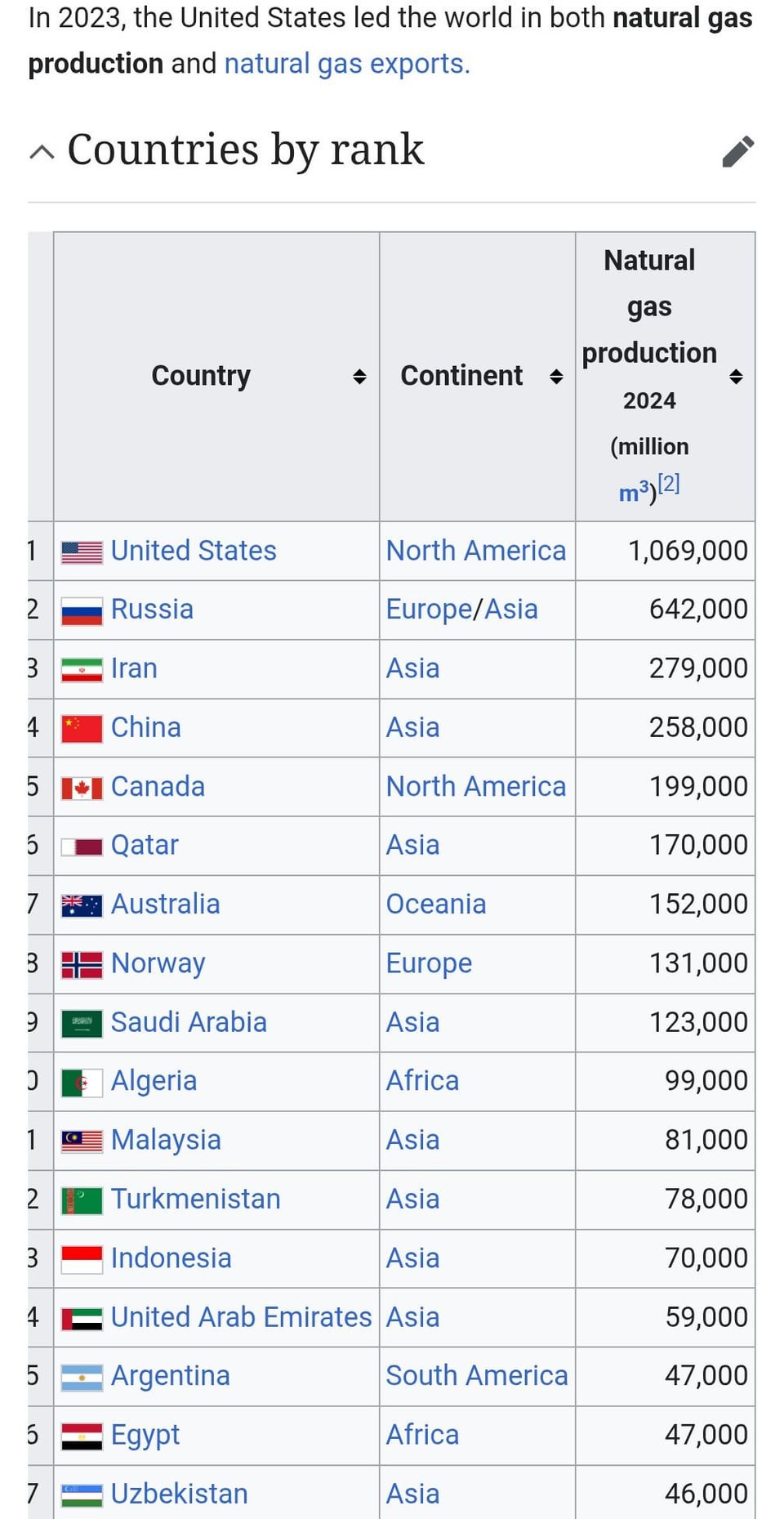
Task: Open reference footnote [2]
Action: 669,484
